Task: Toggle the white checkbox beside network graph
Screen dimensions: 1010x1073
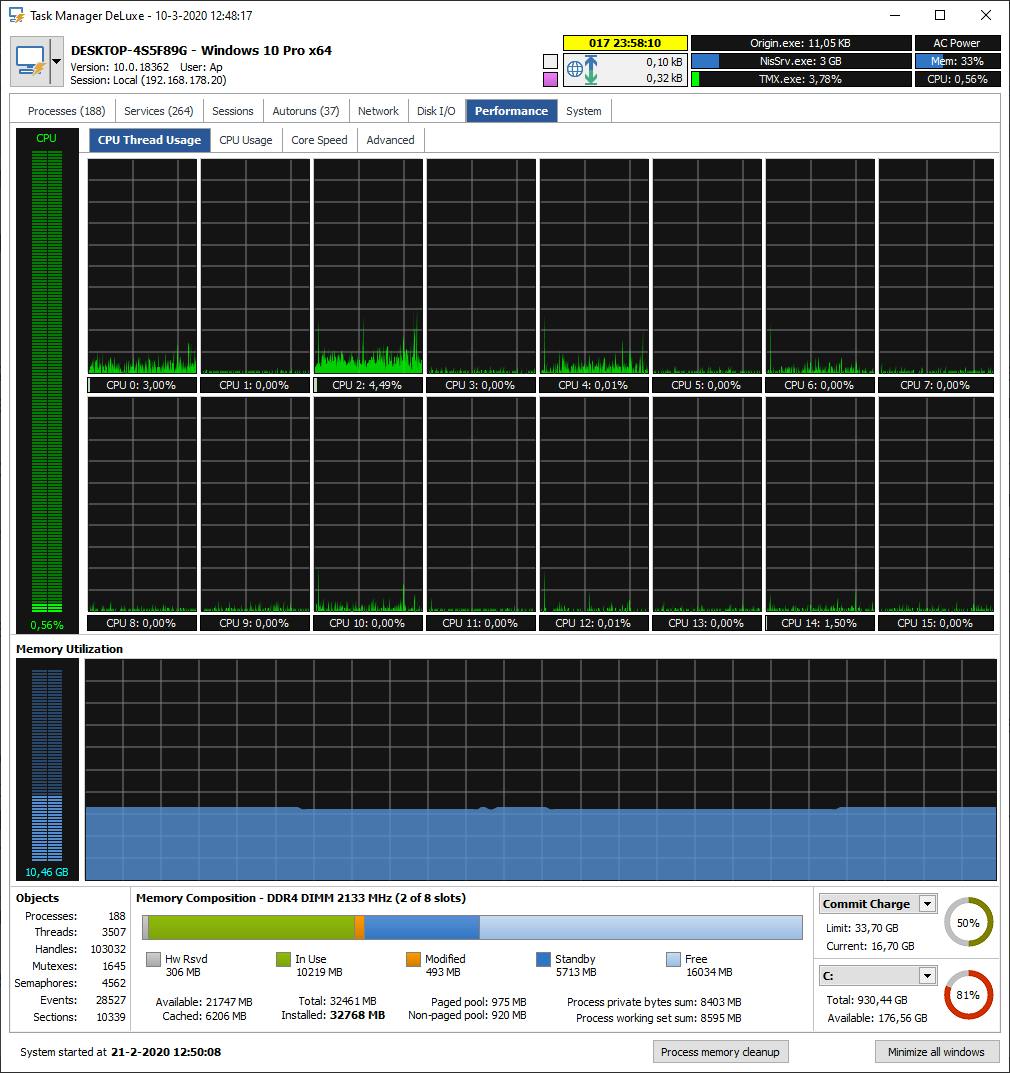Action: coord(548,61)
